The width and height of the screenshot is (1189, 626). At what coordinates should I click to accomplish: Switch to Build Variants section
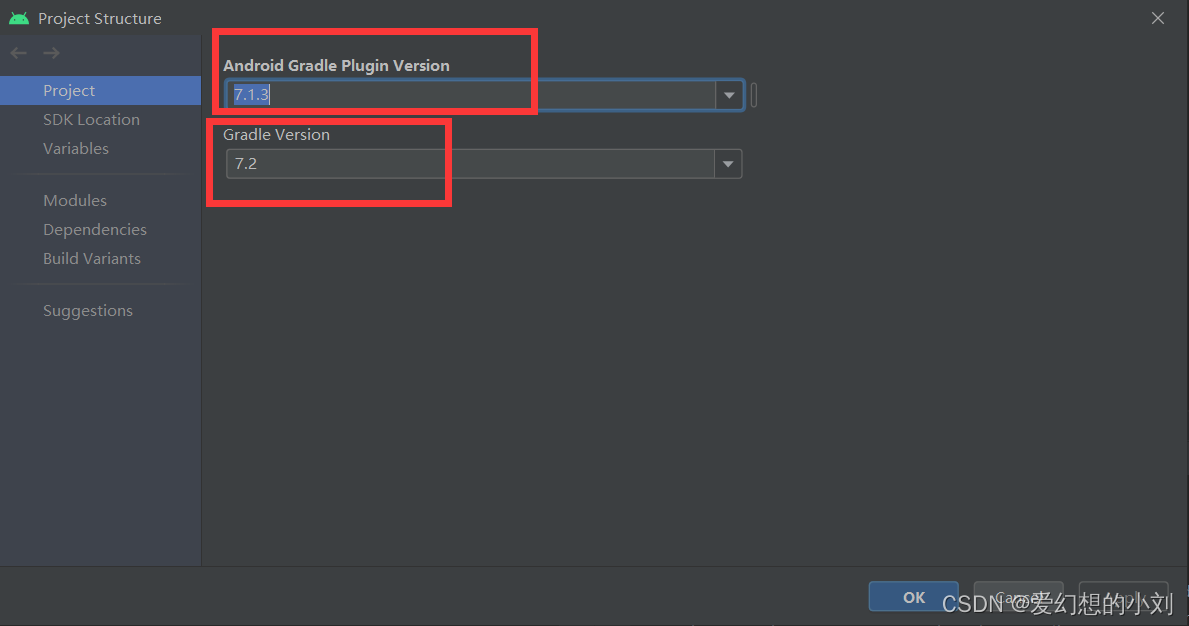click(92, 258)
